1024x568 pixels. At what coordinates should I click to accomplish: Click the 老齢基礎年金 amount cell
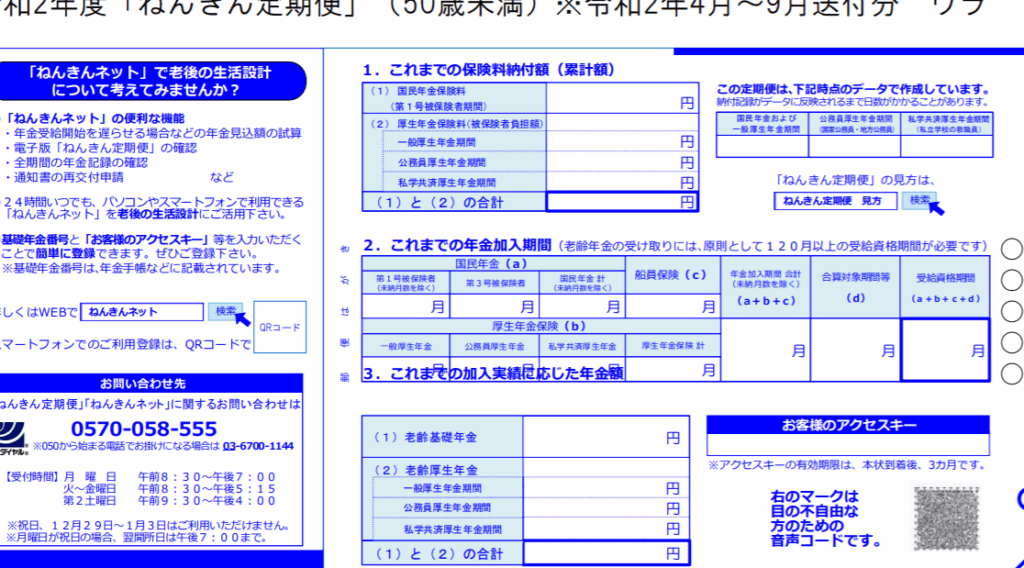pos(606,438)
